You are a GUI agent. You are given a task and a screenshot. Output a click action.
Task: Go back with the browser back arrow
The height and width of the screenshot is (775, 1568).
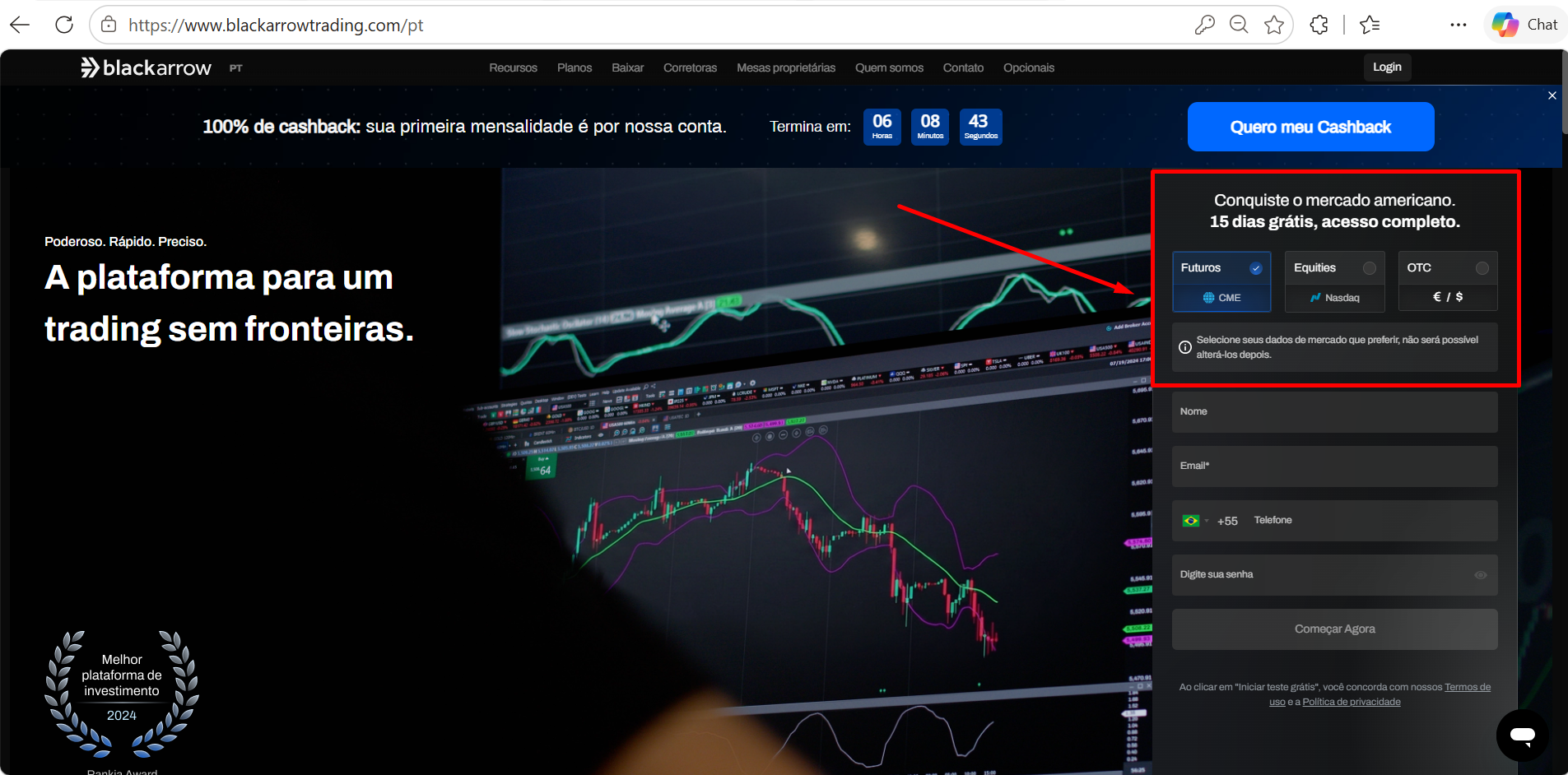pos(20,25)
